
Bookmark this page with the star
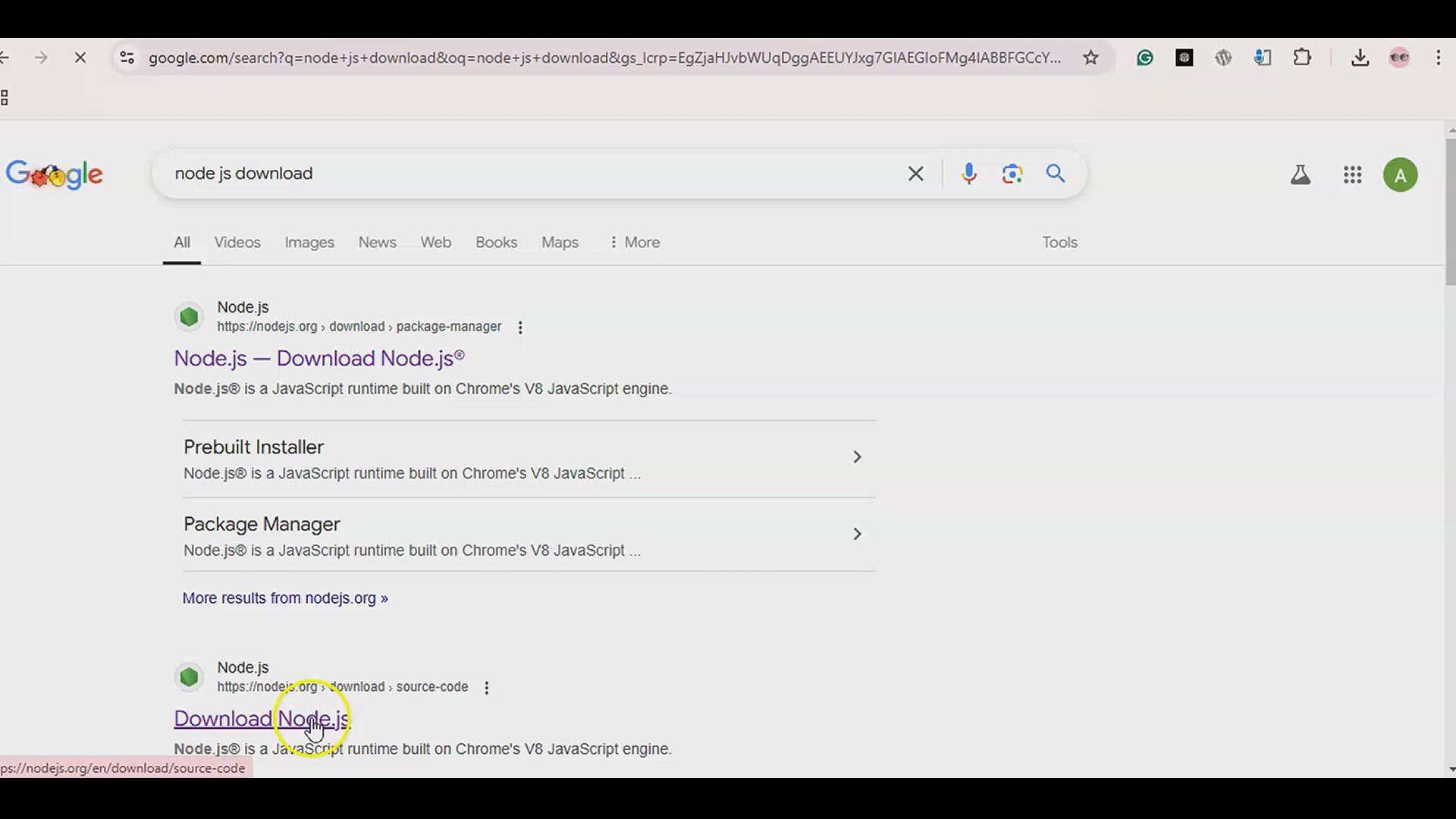tap(1090, 58)
